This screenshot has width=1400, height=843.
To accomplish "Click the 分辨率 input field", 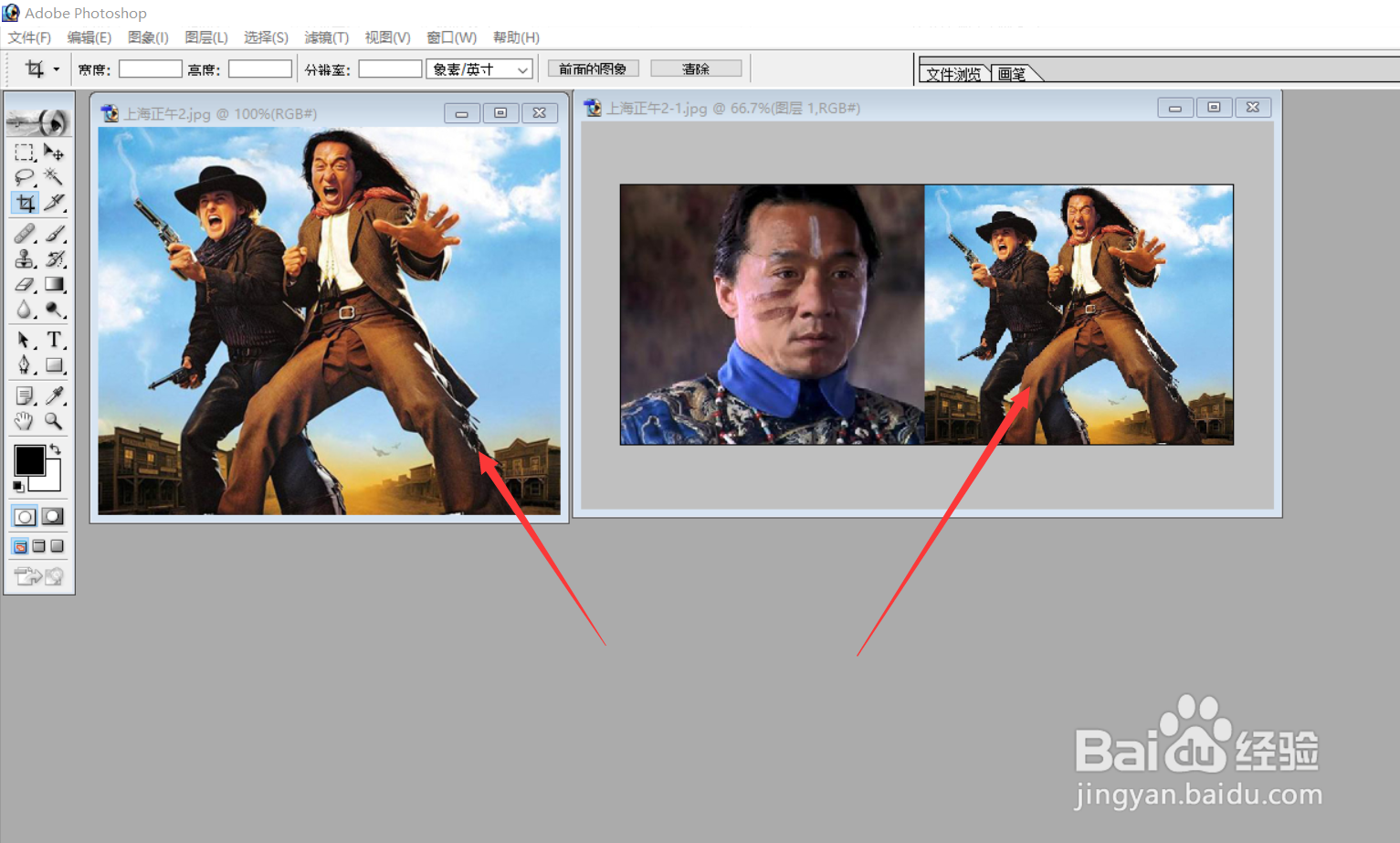I will point(390,69).
